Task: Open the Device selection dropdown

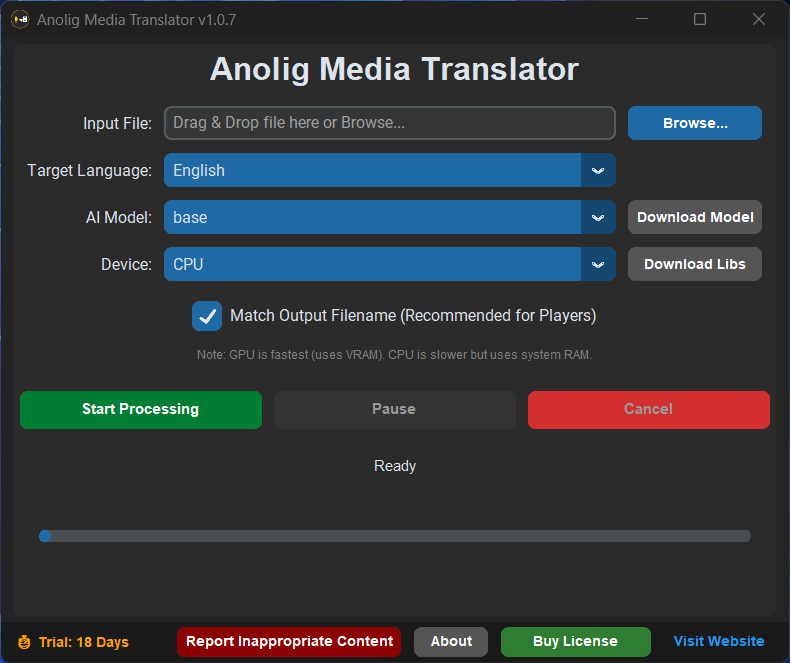Action: tap(597, 264)
